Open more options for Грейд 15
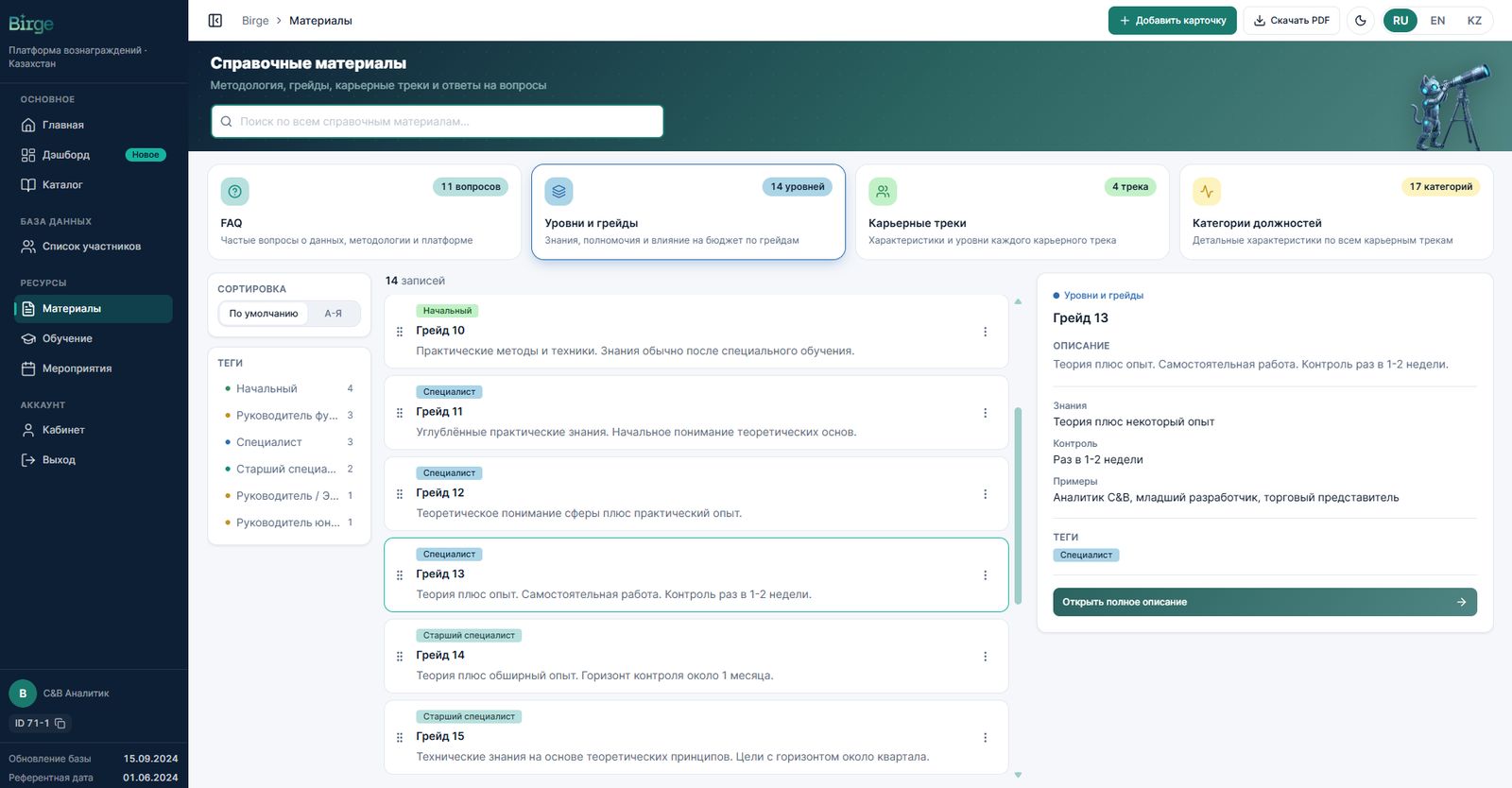The height and width of the screenshot is (788, 1512). pos(985,738)
